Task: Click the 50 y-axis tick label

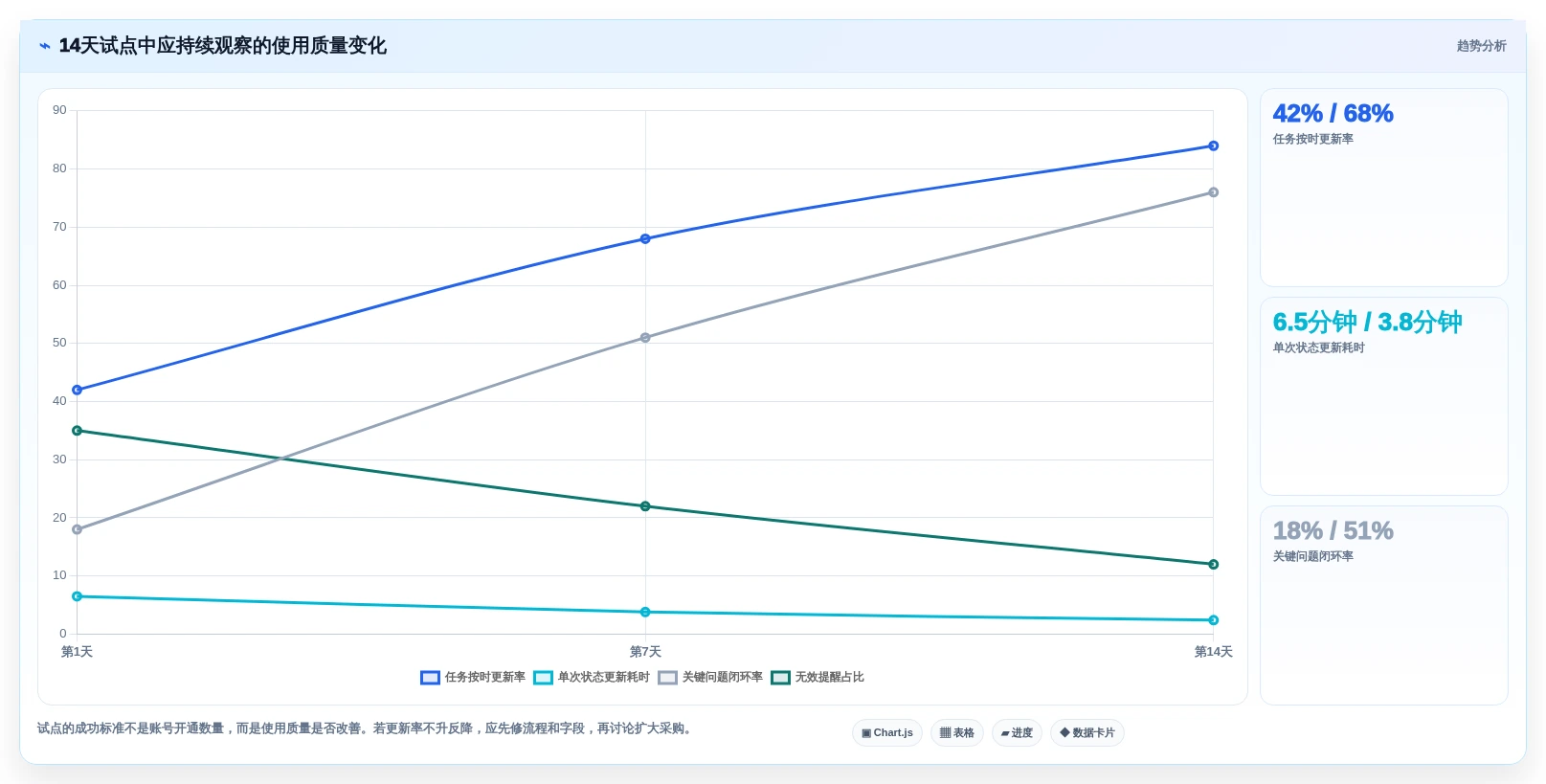Action: click(x=59, y=343)
